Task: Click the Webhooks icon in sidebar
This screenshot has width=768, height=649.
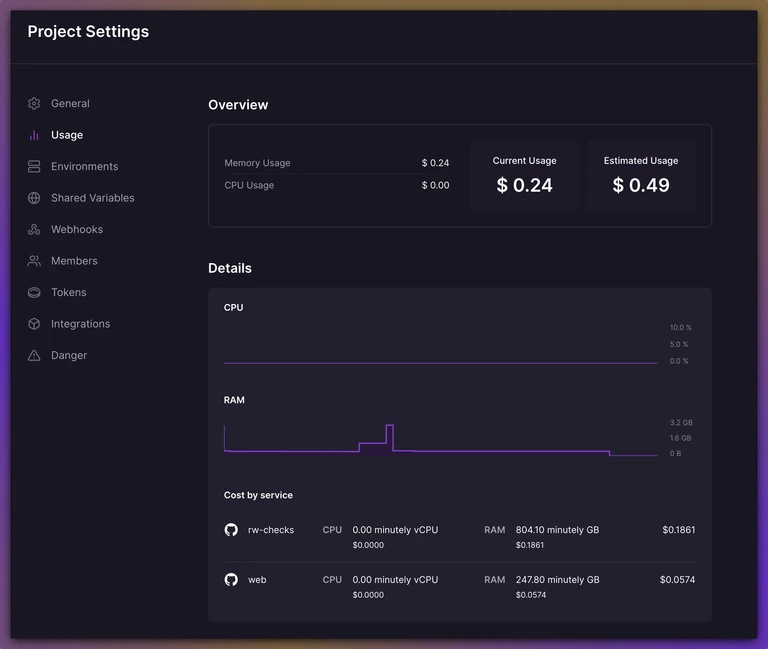Action: pyautogui.click(x=34, y=229)
